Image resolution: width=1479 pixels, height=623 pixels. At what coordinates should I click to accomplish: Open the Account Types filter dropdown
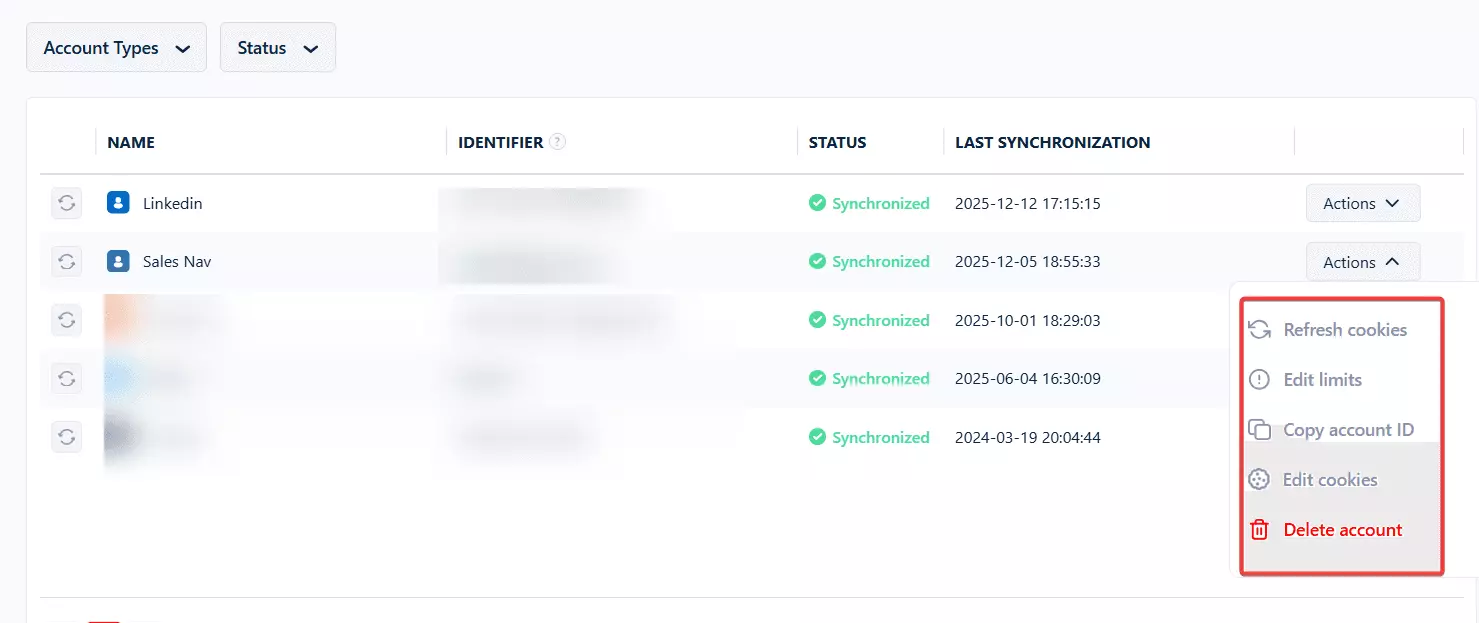116,47
